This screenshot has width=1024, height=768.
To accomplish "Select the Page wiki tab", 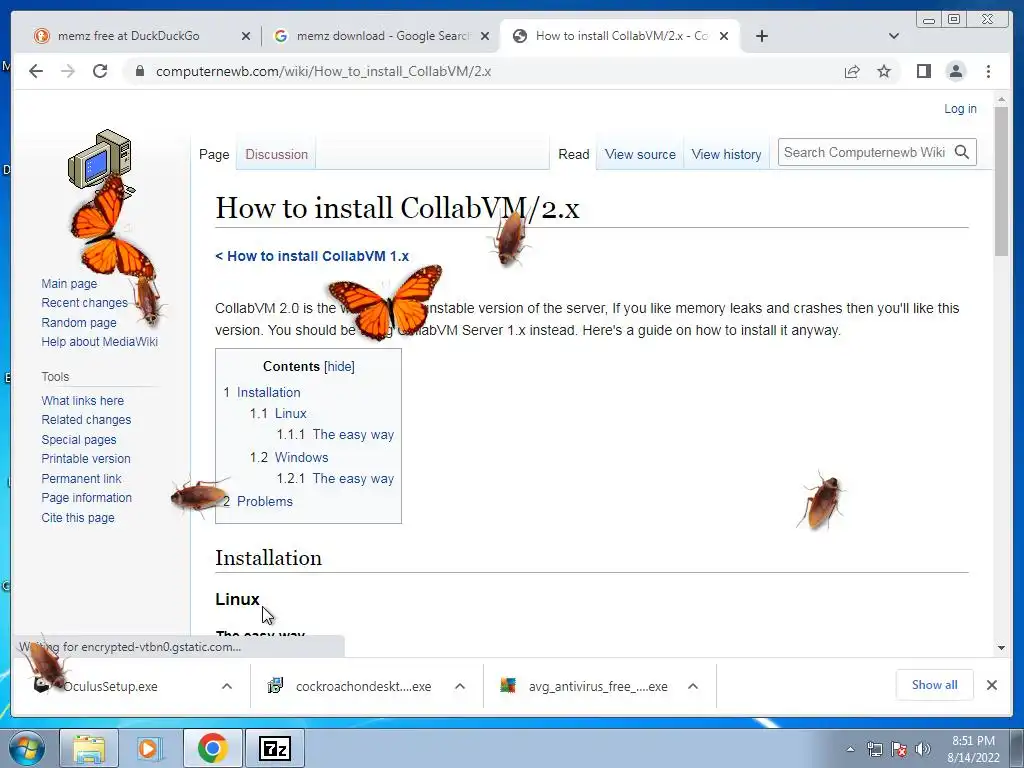I will point(214,155).
